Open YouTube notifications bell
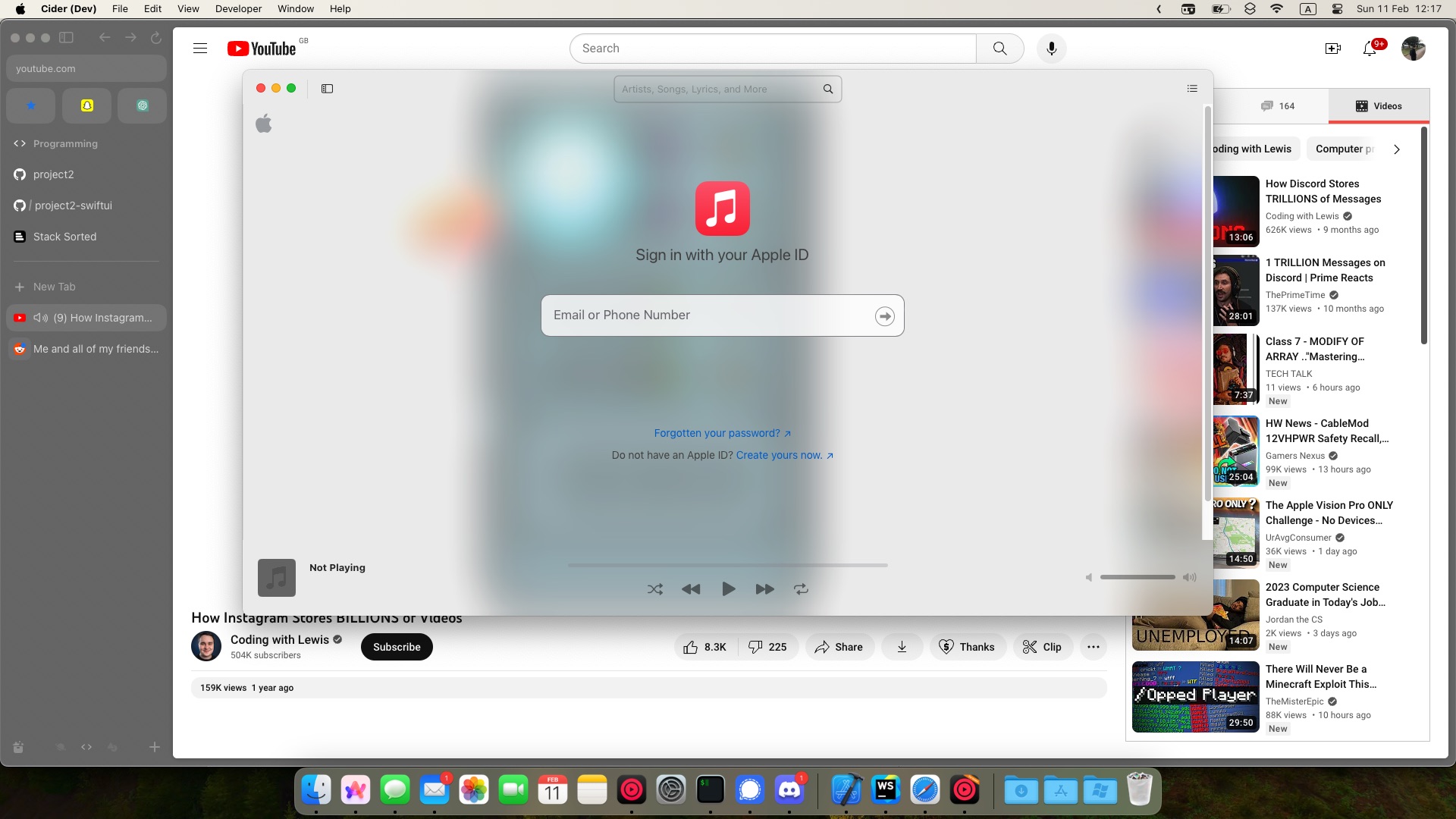Image resolution: width=1456 pixels, height=819 pixels. pos(1370,49)
